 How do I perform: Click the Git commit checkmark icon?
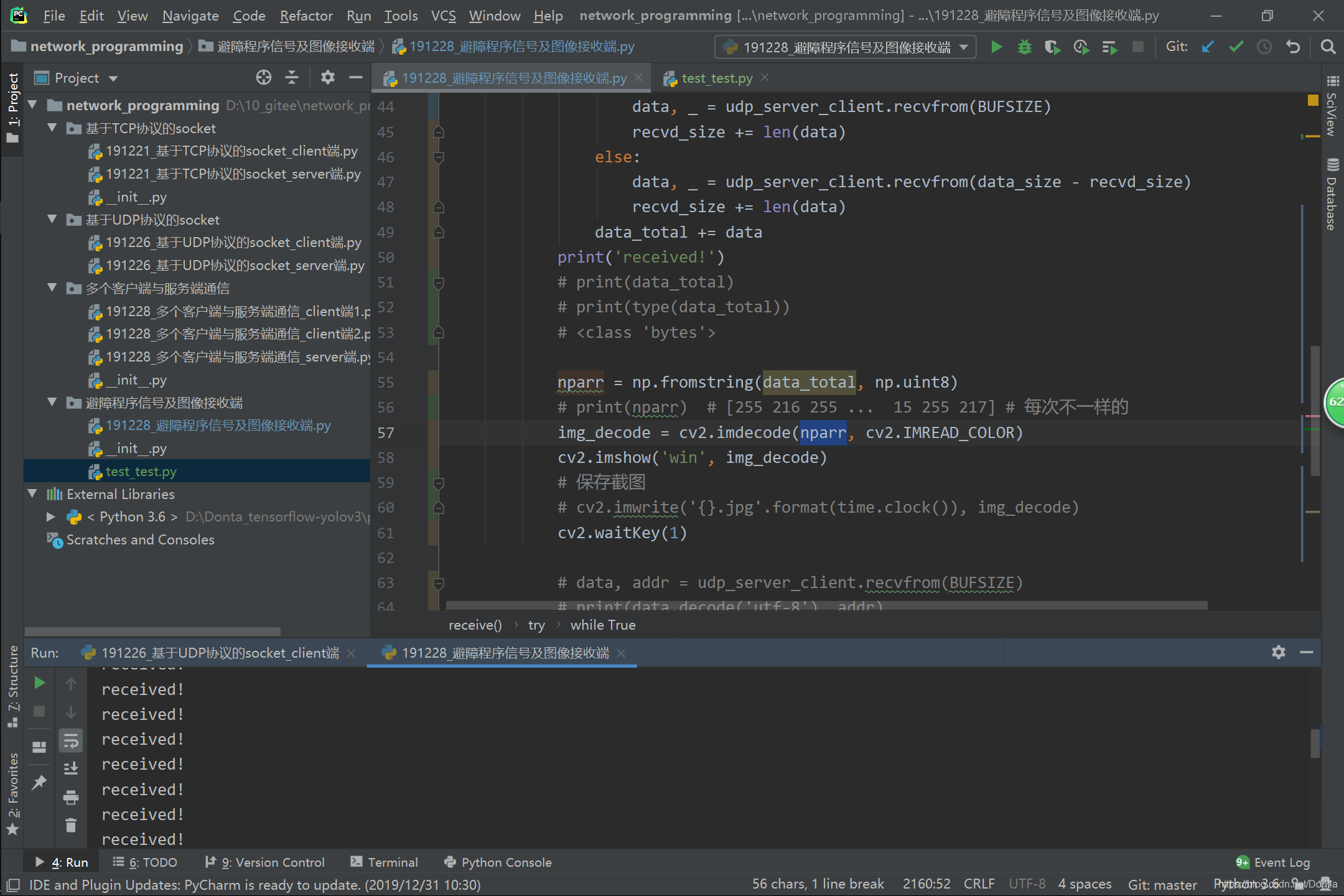click(1236, 47)
